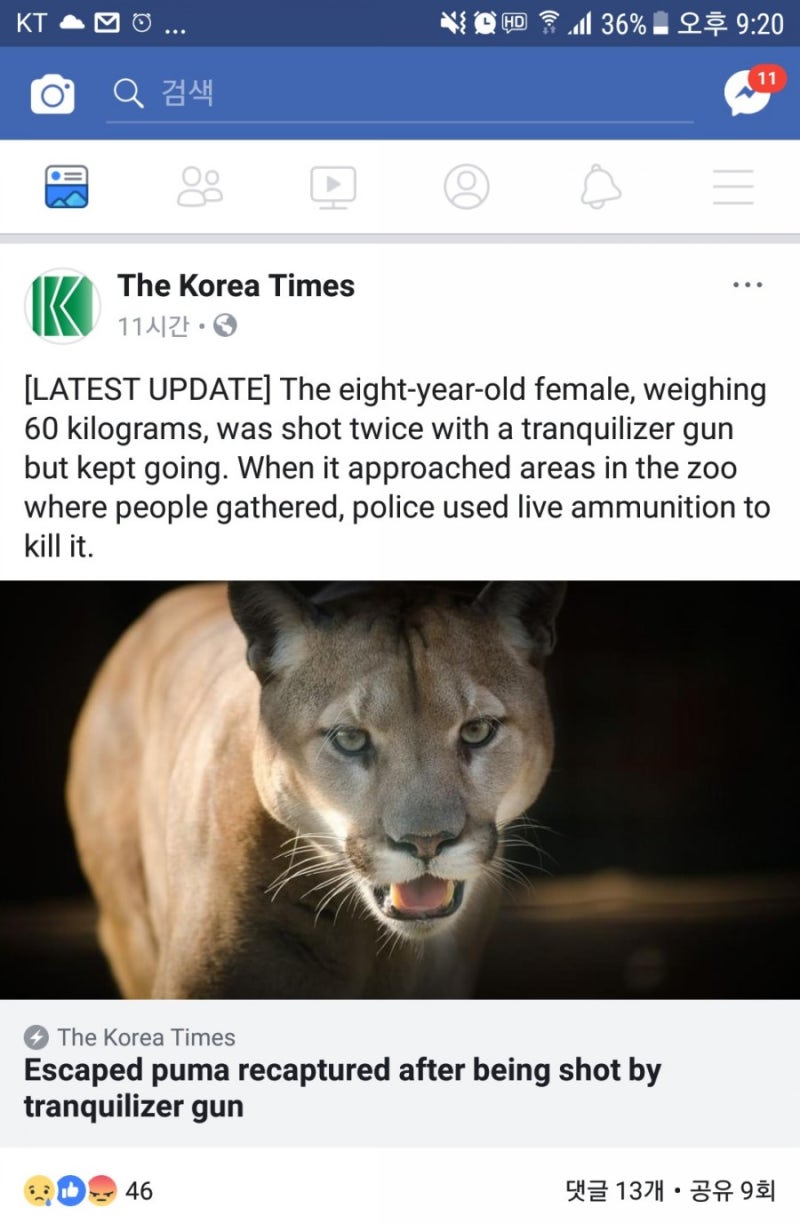800x1224 pixels.
Task: Tap the public globe privacy icon
Action: point(226,326)
